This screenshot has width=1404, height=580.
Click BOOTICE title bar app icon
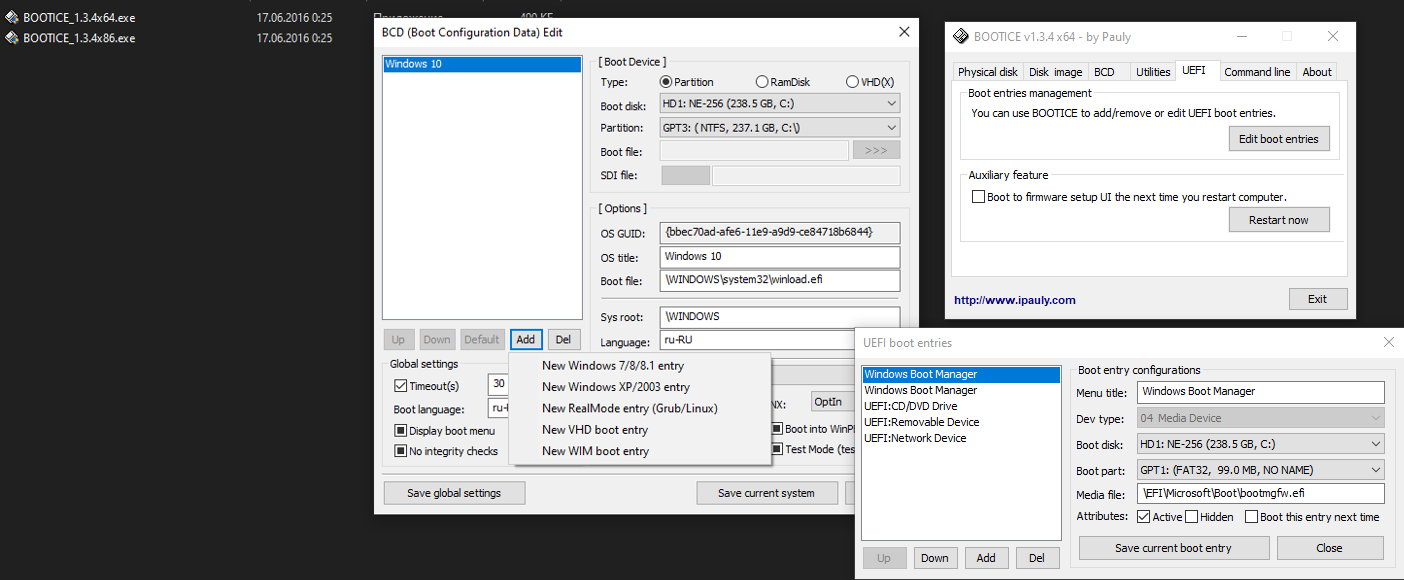point(961,37)
